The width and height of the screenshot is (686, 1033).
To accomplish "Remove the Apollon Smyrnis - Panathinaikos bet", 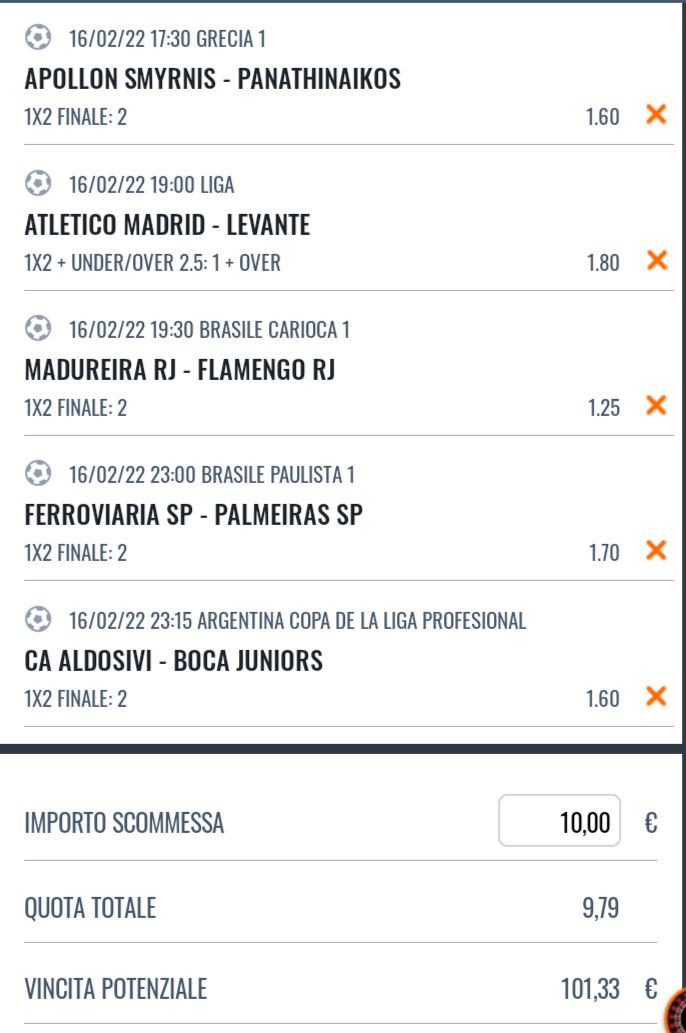I will [656, 115].
